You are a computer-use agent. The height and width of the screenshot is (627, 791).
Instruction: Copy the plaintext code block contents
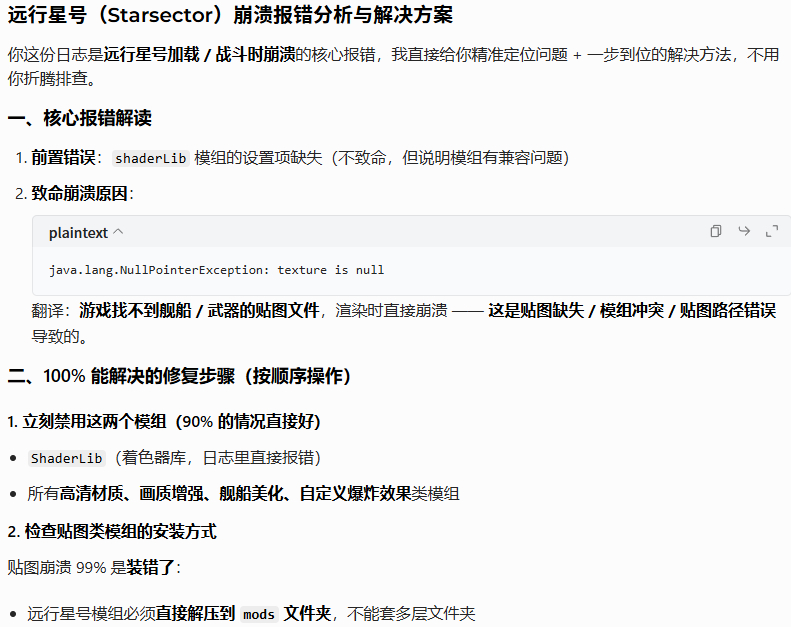tap(715, 231)
